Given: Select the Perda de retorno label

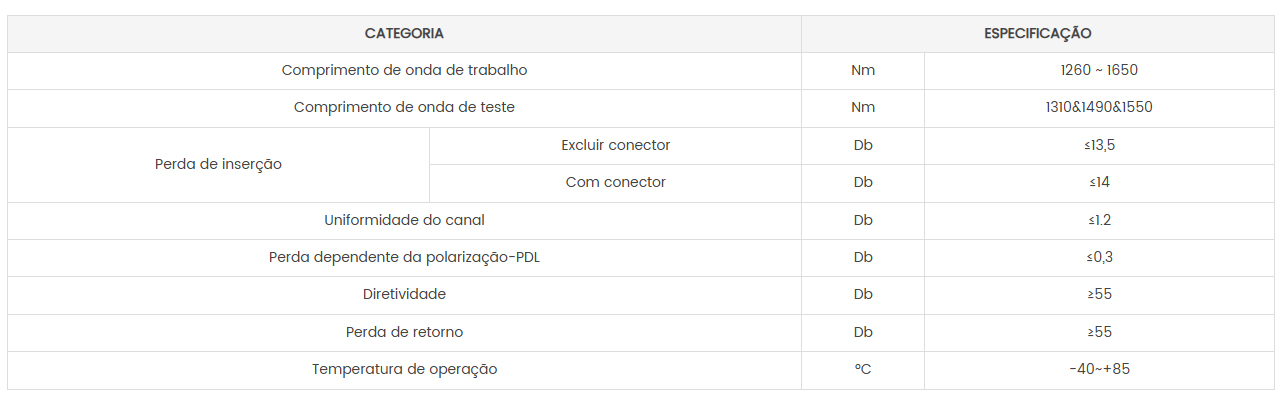Looking at the screenshot, I should (404, 332).
